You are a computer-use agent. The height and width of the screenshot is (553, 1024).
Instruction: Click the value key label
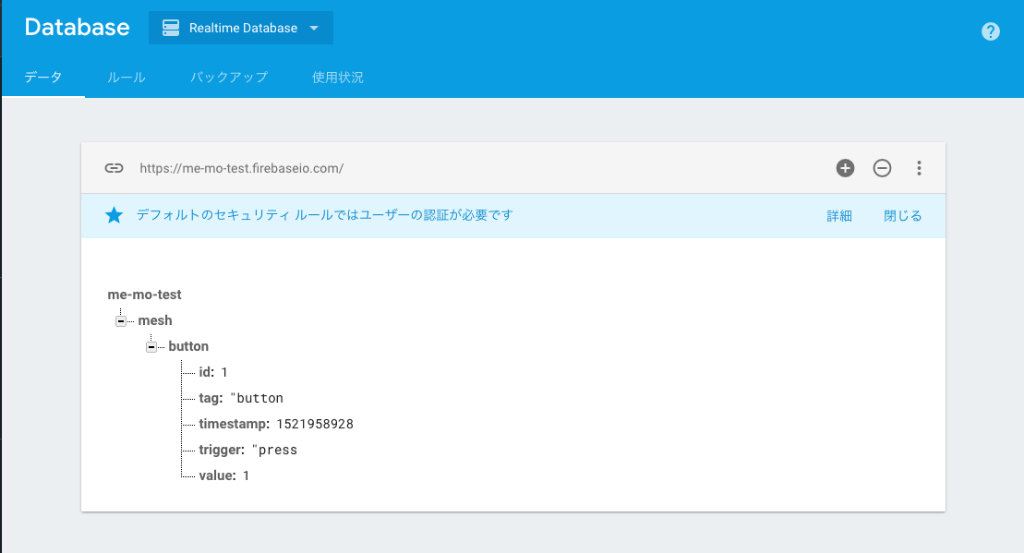point(217,475)
